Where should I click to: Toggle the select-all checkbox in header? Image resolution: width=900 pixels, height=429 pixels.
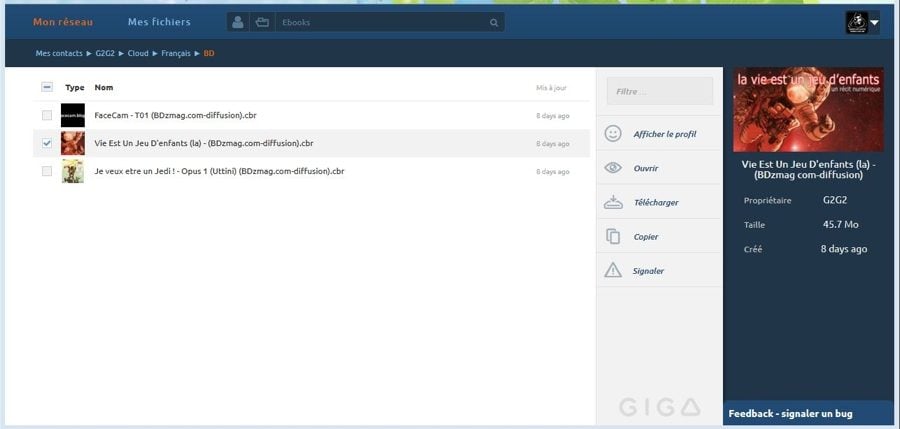click(x=47, y=87)
